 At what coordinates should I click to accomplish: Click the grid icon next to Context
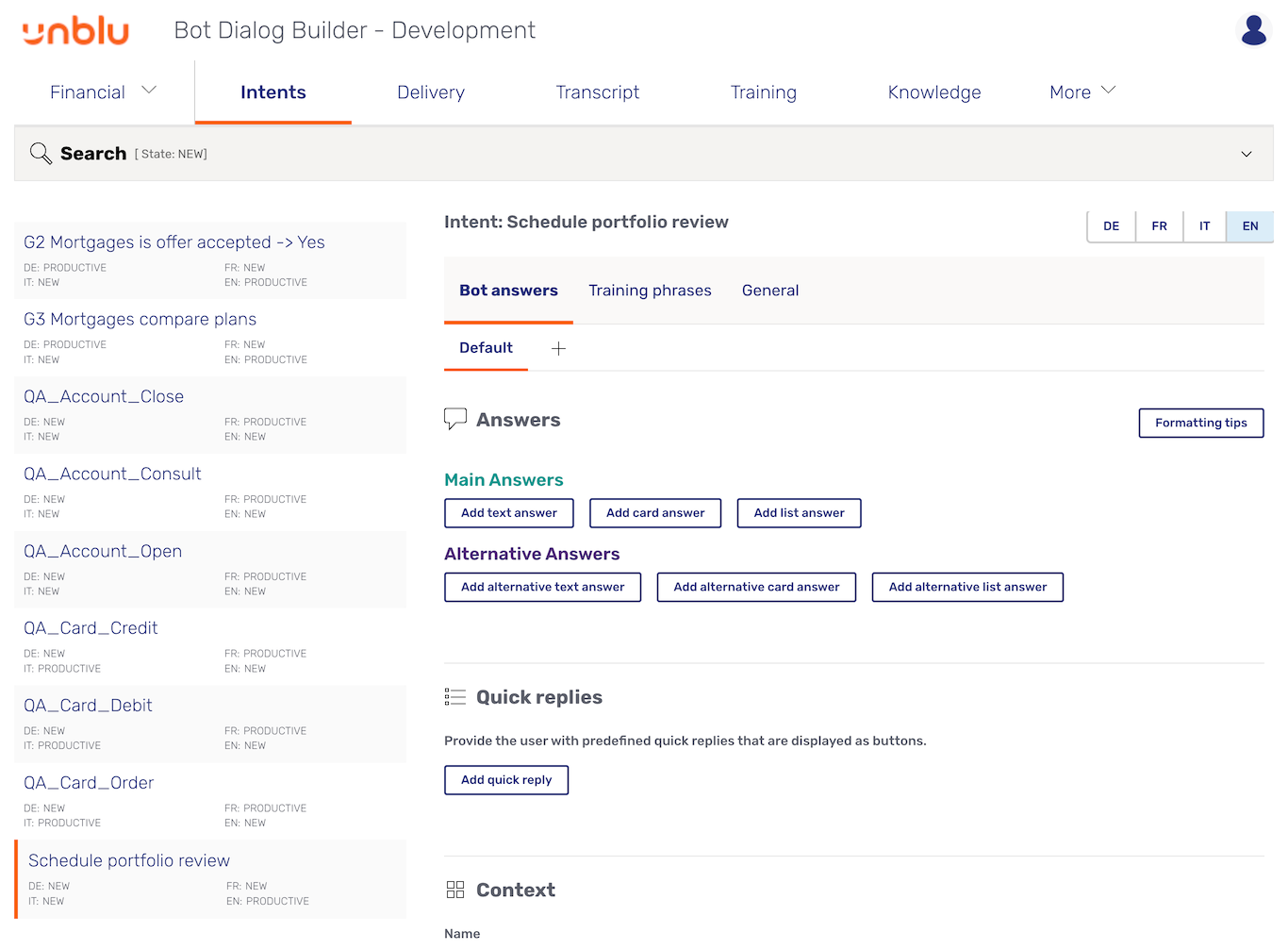pyautogui.click(x=455, y=889)
